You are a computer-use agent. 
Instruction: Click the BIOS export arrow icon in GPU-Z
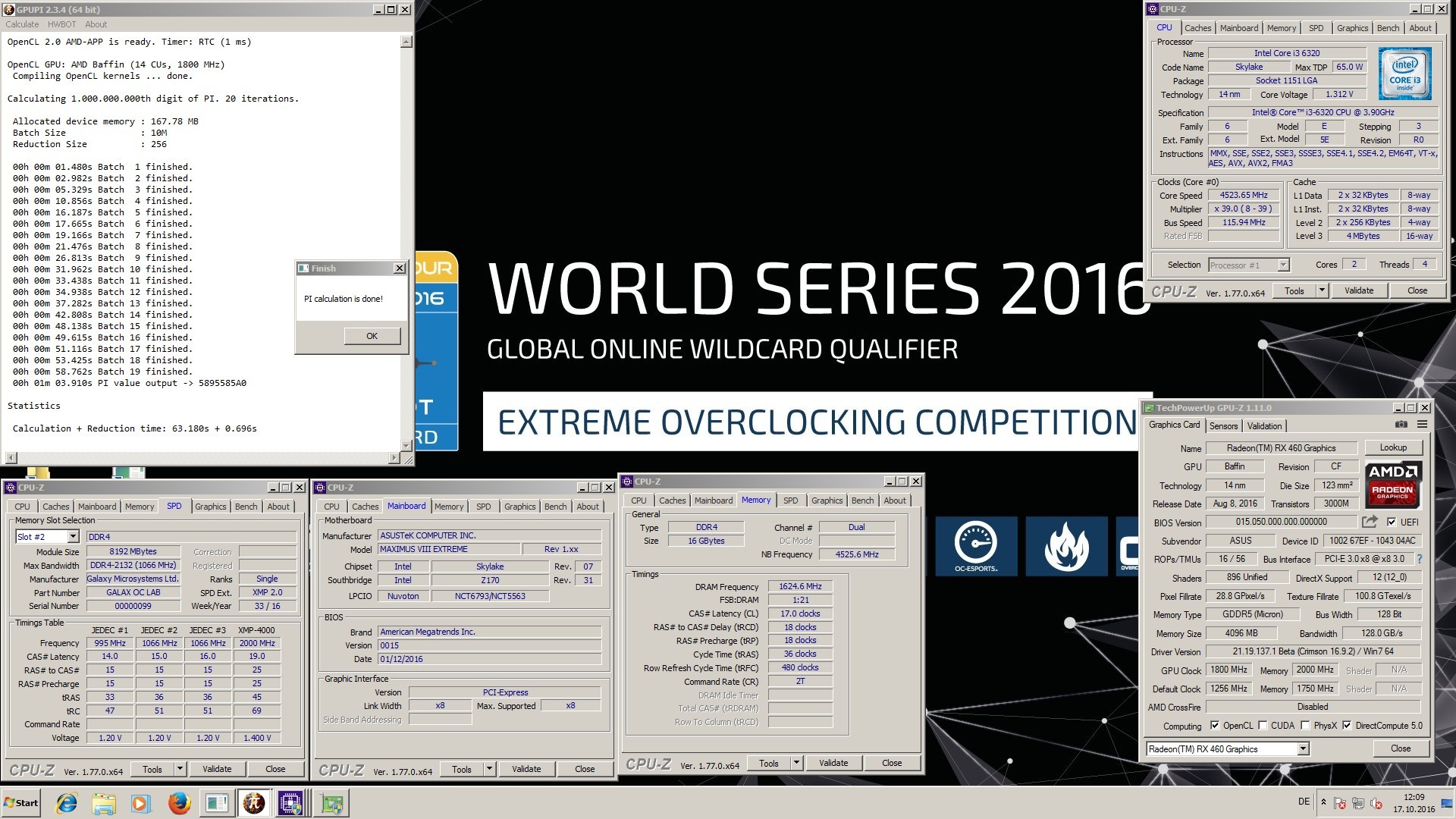(1370, 522)
